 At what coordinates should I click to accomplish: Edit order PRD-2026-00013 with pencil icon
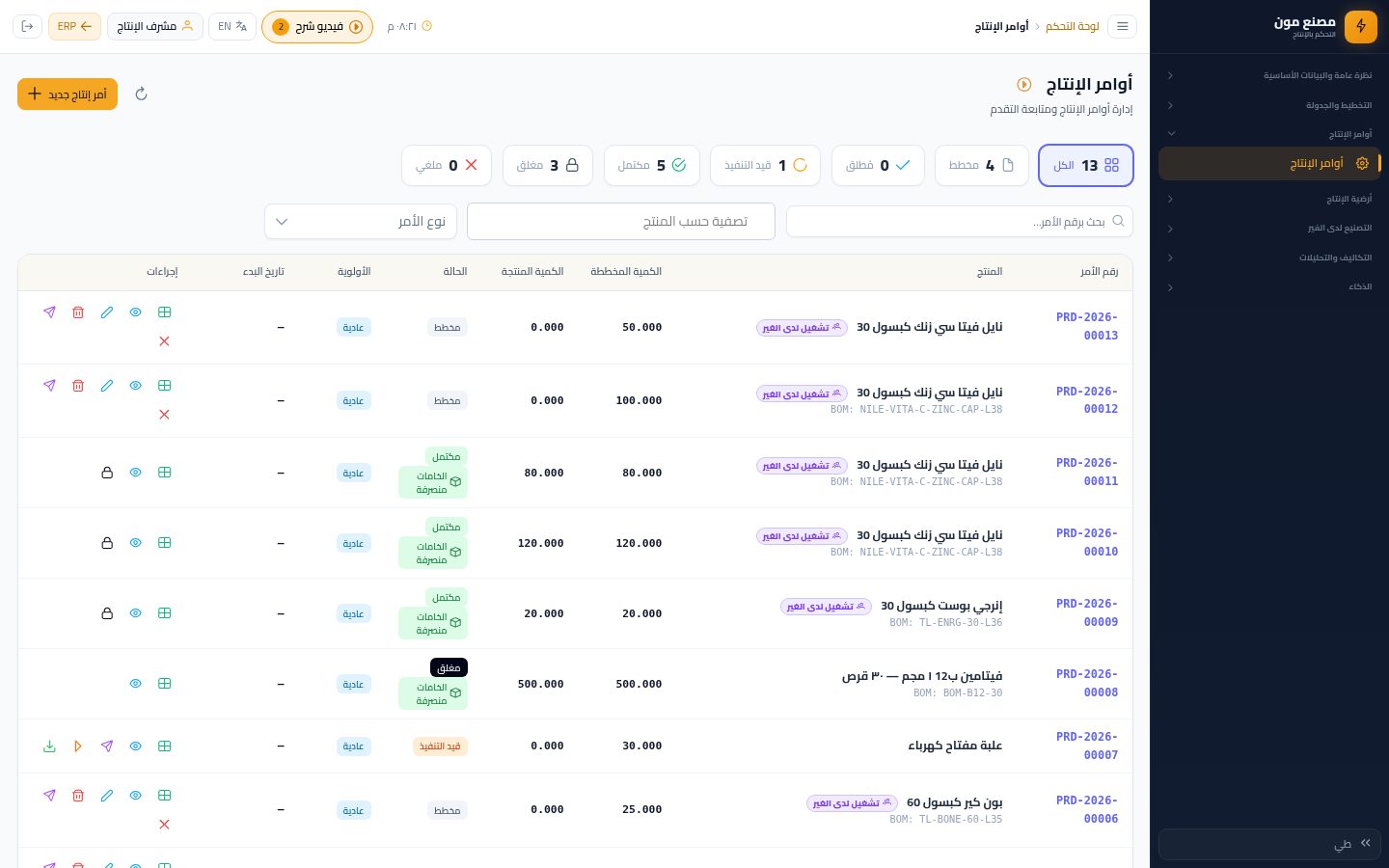tap(107, 312)
